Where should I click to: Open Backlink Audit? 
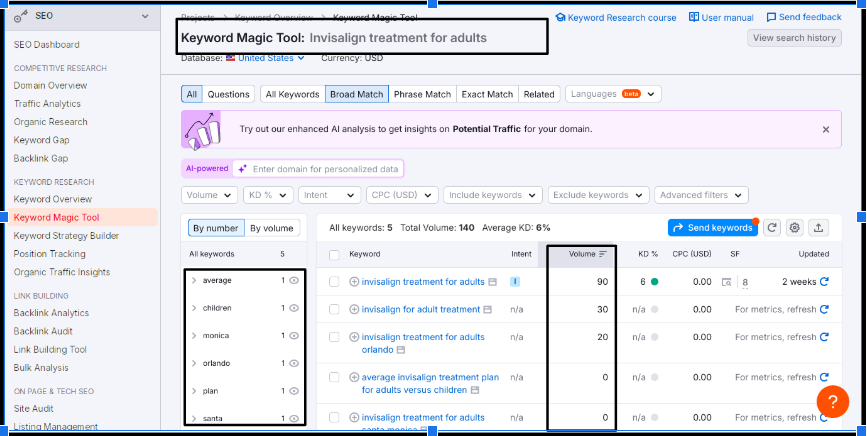point(43,332)
